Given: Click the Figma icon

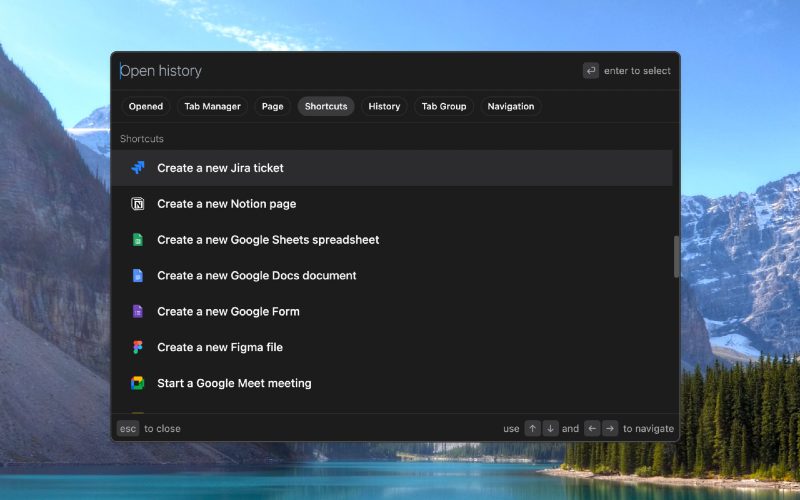Looking at the screenshot, I should (x=138, y=347).
